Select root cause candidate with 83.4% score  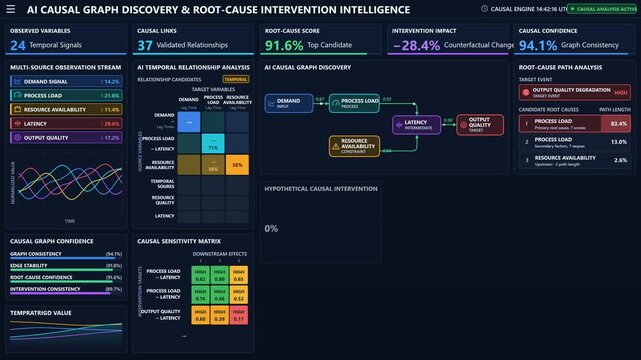[x=575, y=123]
